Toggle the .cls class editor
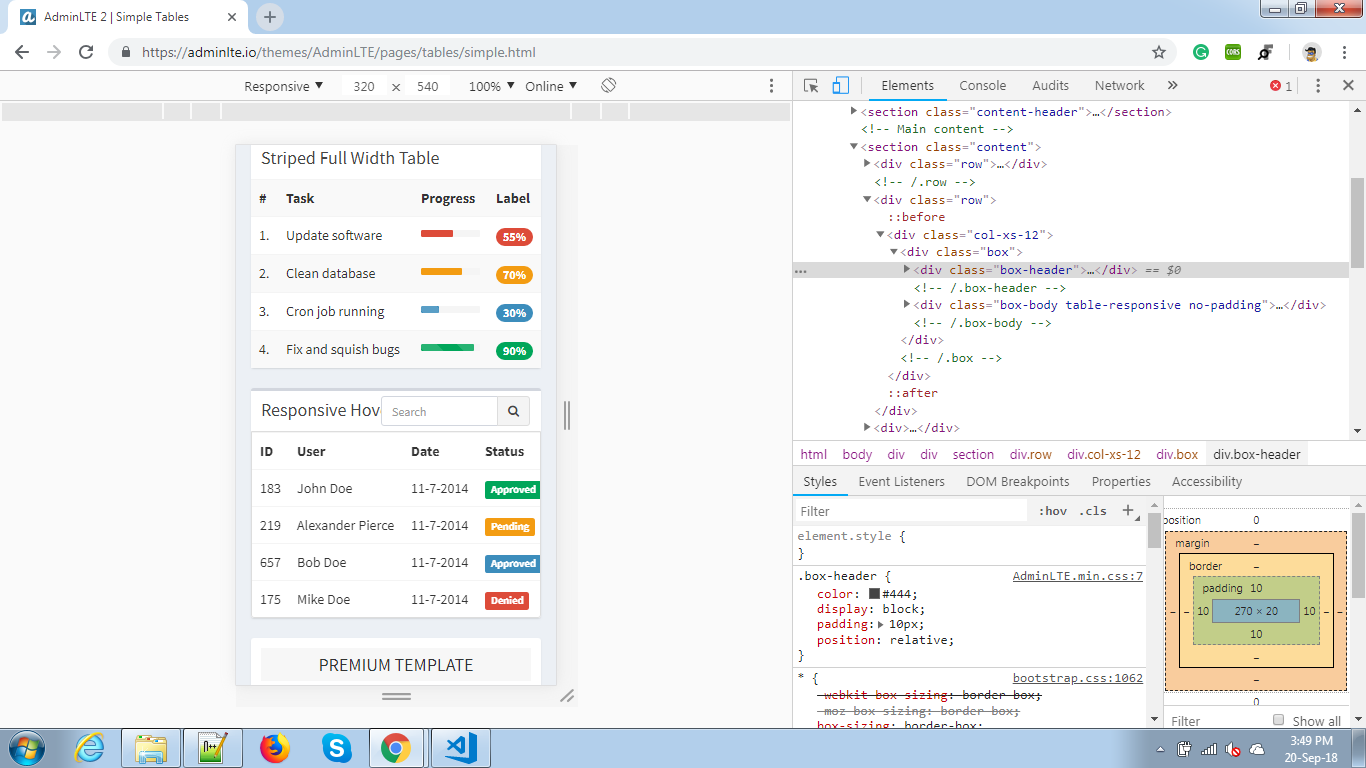The height and width of the screenshot is (768, 1366). point(1094,511)
